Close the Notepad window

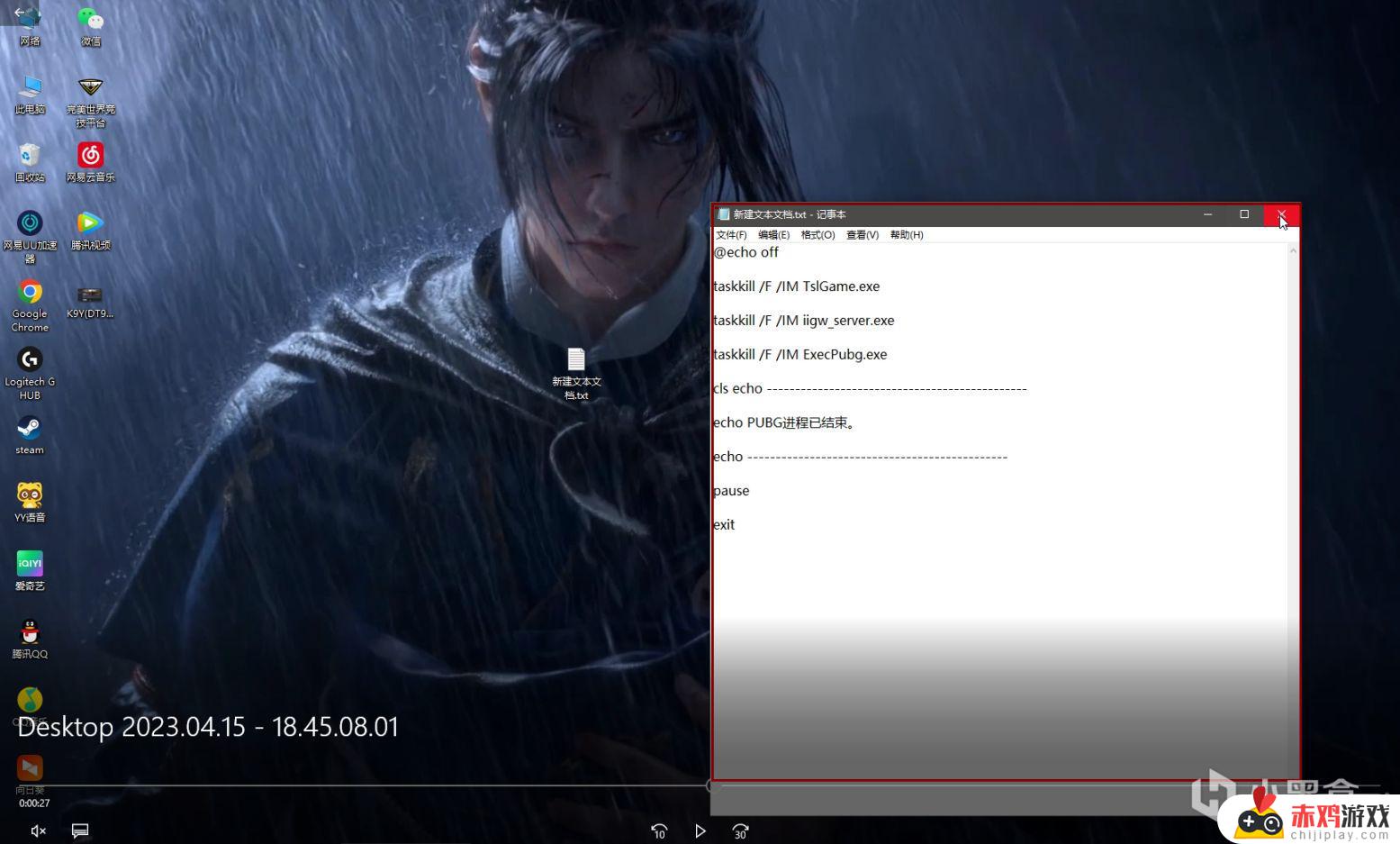tap(1281, 214)
